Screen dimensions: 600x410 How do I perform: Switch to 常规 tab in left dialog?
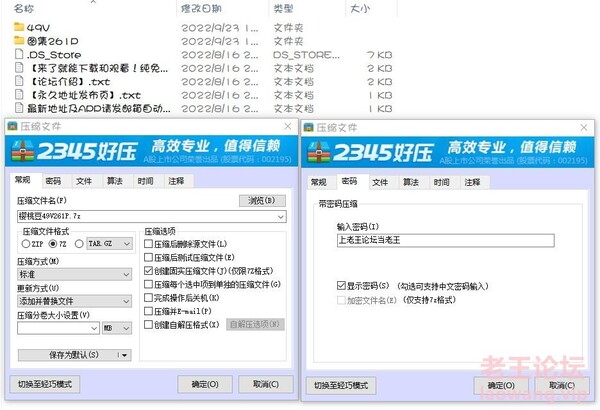23,180
